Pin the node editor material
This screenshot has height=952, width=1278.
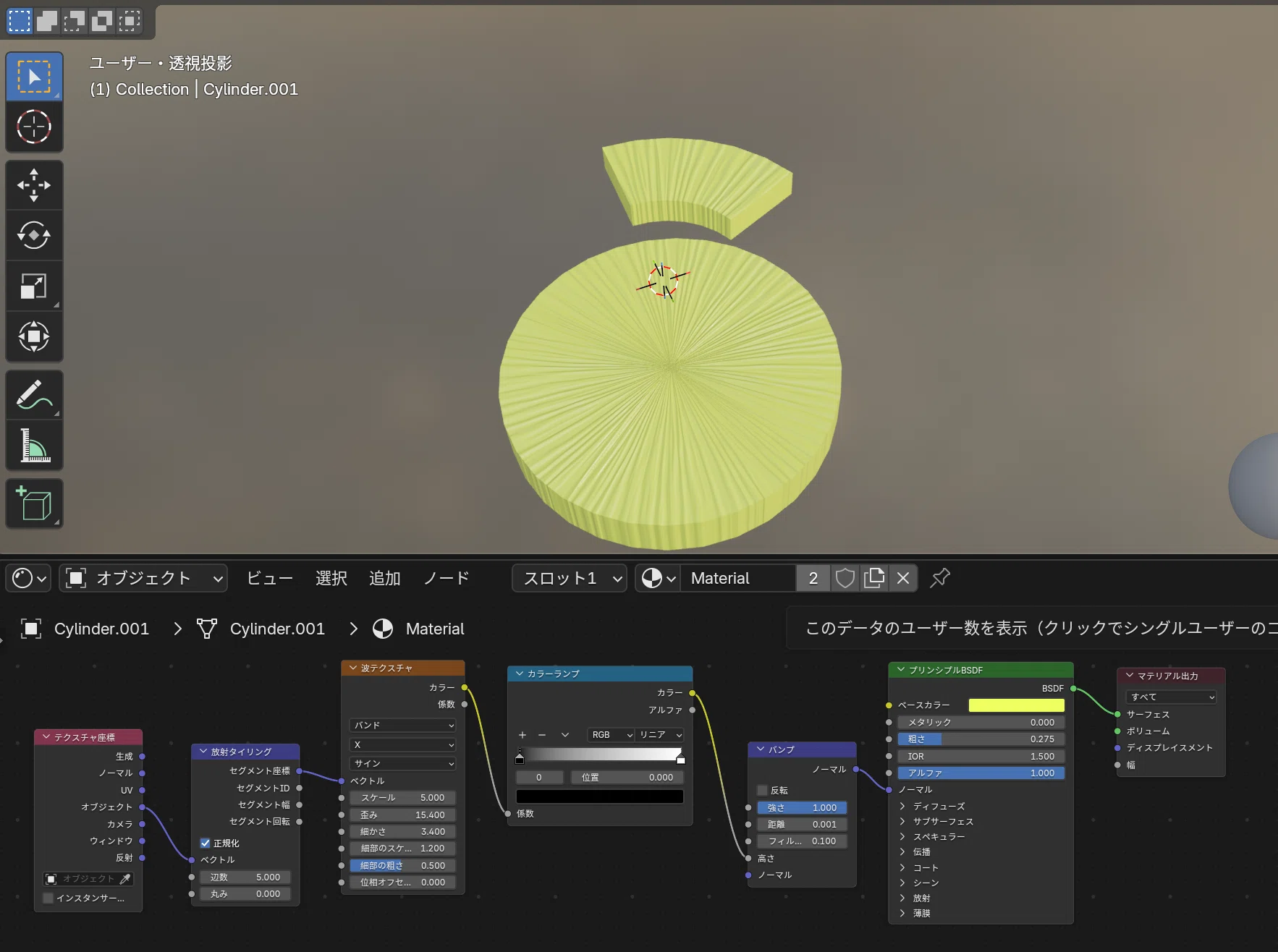coord(940,578)
